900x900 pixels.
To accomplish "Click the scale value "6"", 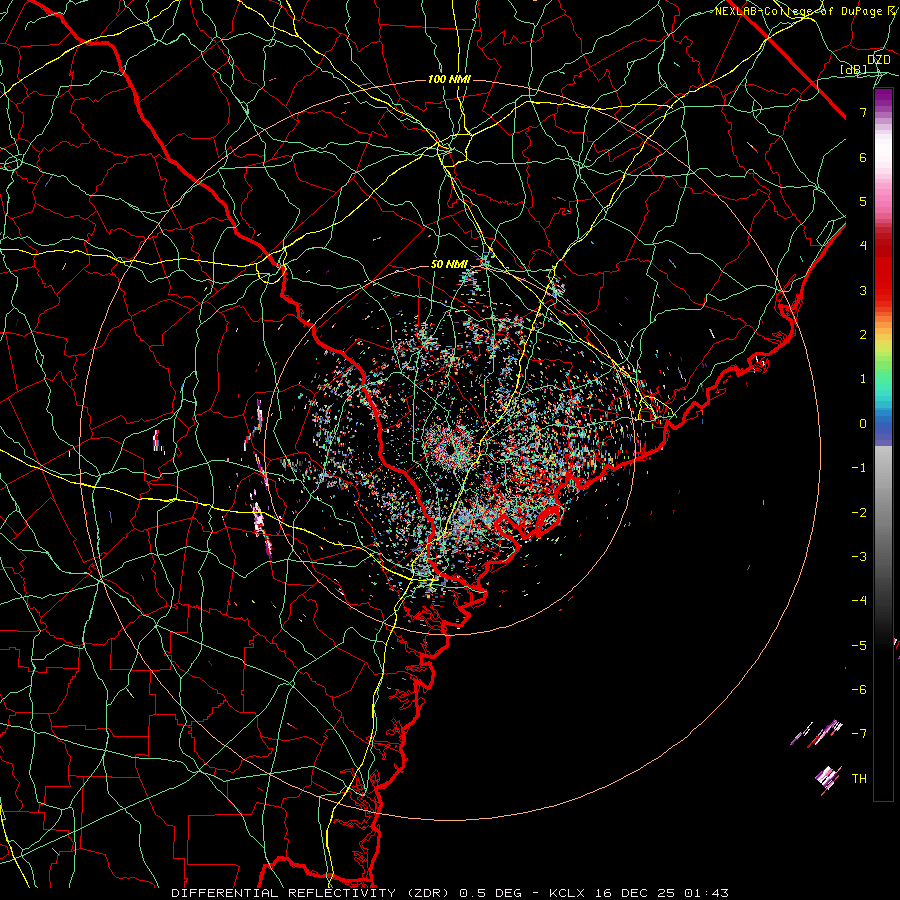I will point(863,157).
